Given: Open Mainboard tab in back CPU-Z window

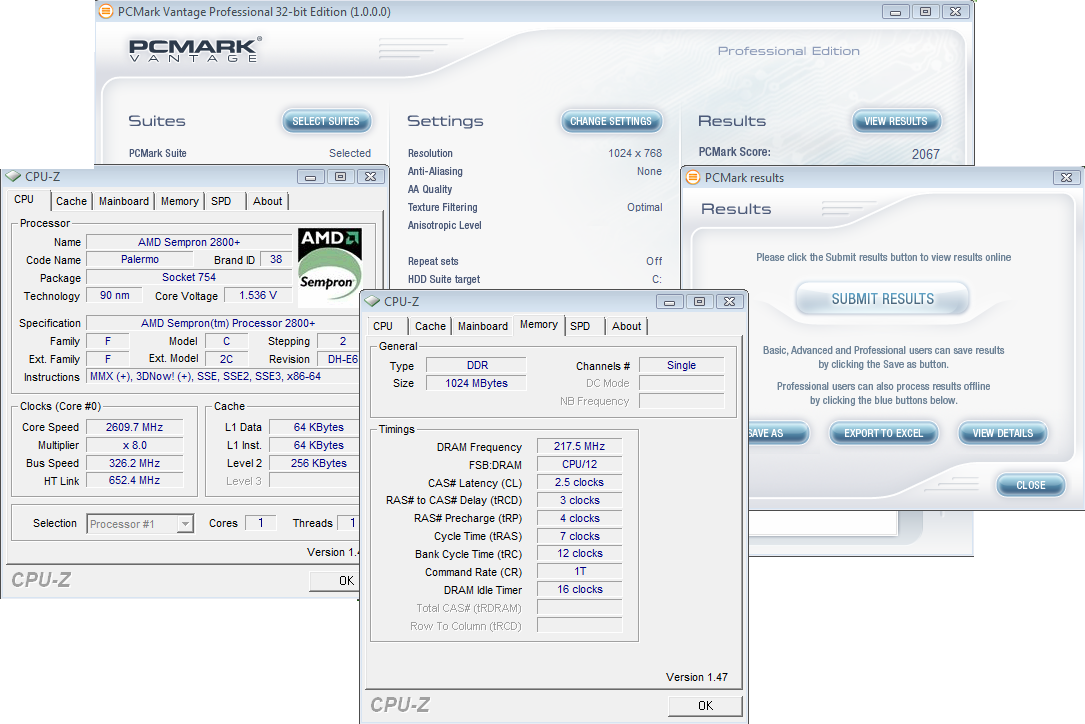Looking at the screenshot, I should tap(124, 201).
